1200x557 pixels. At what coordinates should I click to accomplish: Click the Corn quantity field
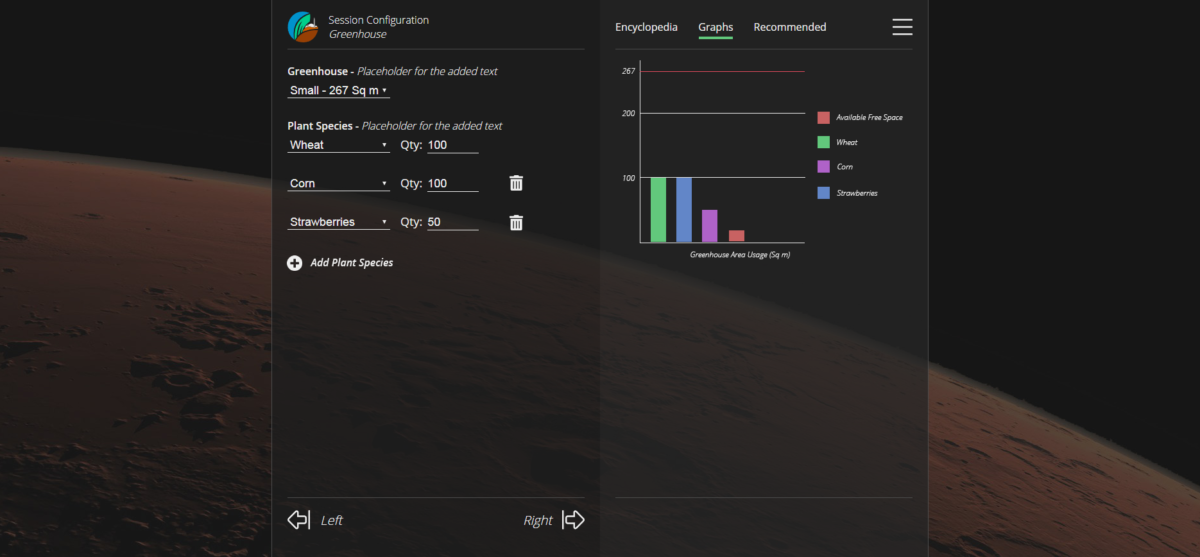[x=452, y=184]
